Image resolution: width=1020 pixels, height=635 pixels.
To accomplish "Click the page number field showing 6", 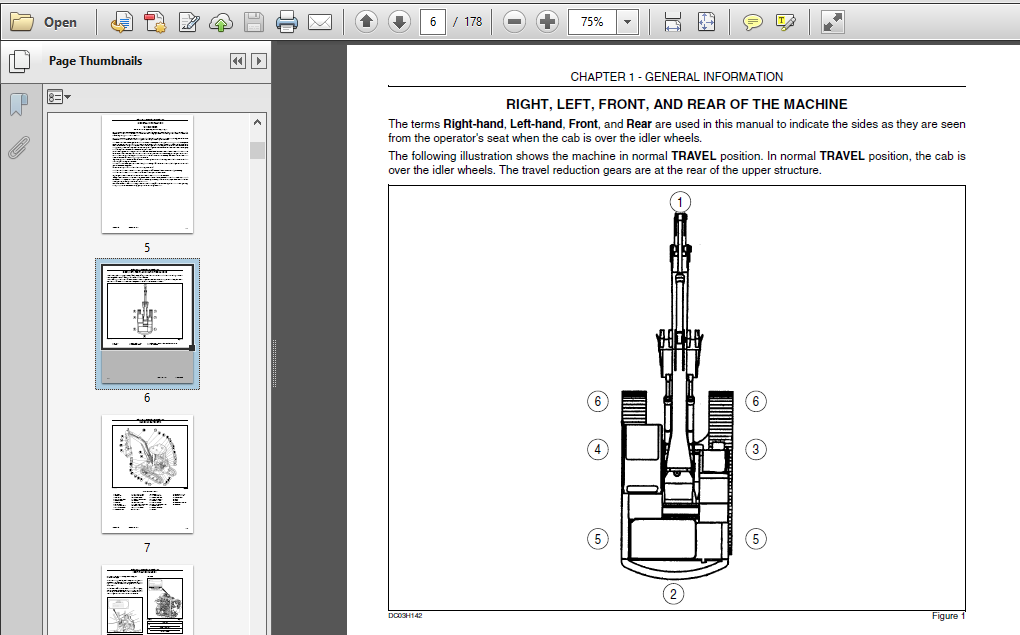I will point(433,22).
